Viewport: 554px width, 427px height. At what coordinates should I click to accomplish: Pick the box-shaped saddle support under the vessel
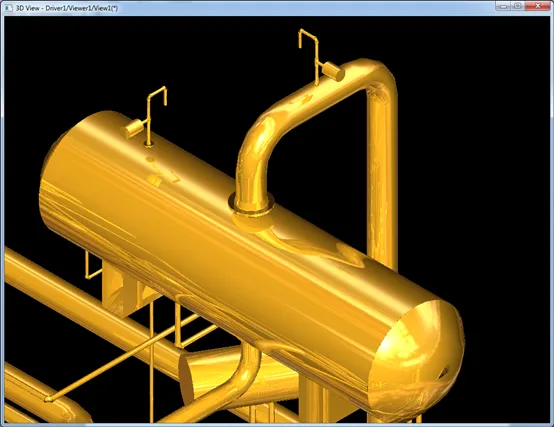122,290
